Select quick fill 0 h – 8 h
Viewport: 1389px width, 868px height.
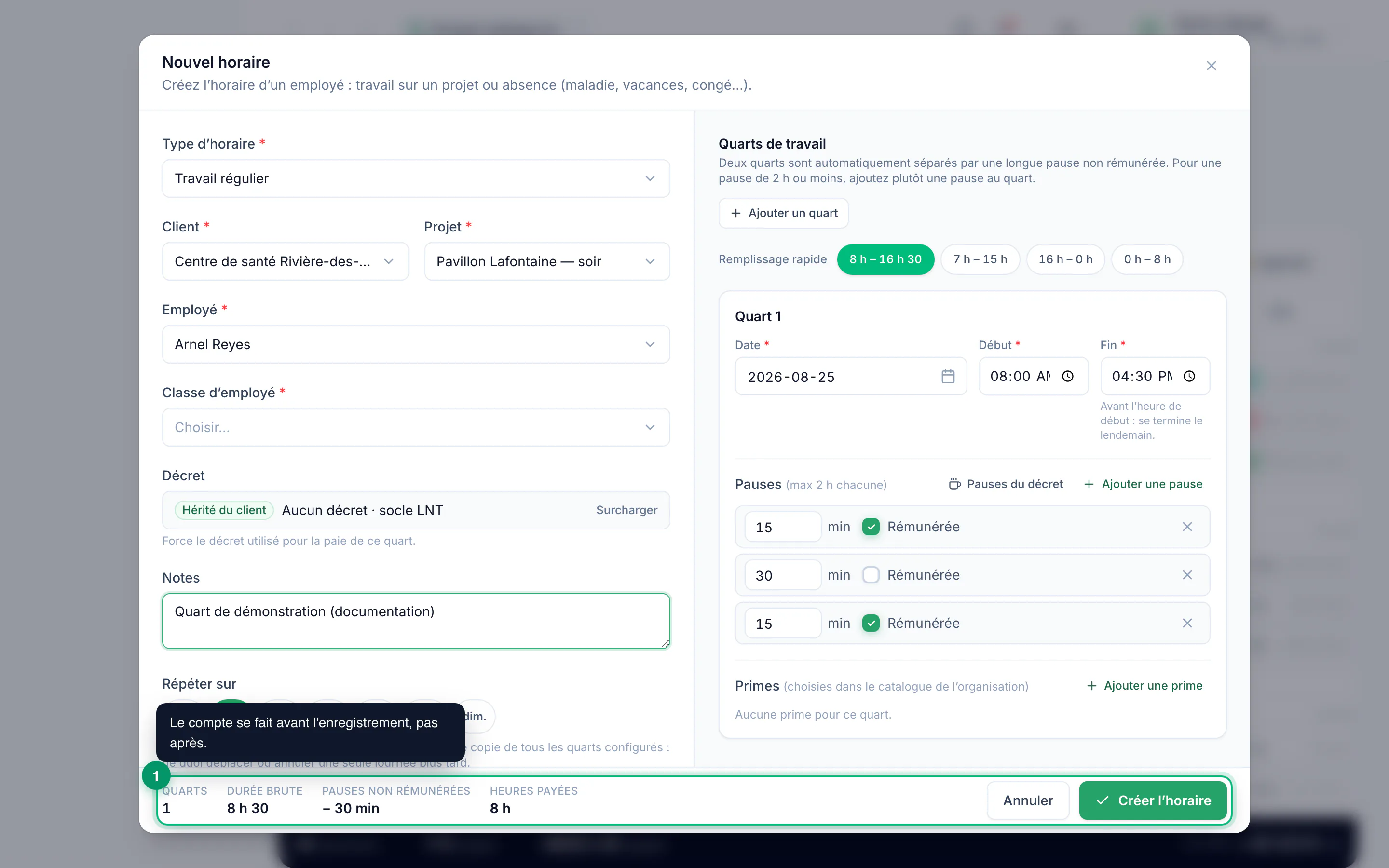1147,259
